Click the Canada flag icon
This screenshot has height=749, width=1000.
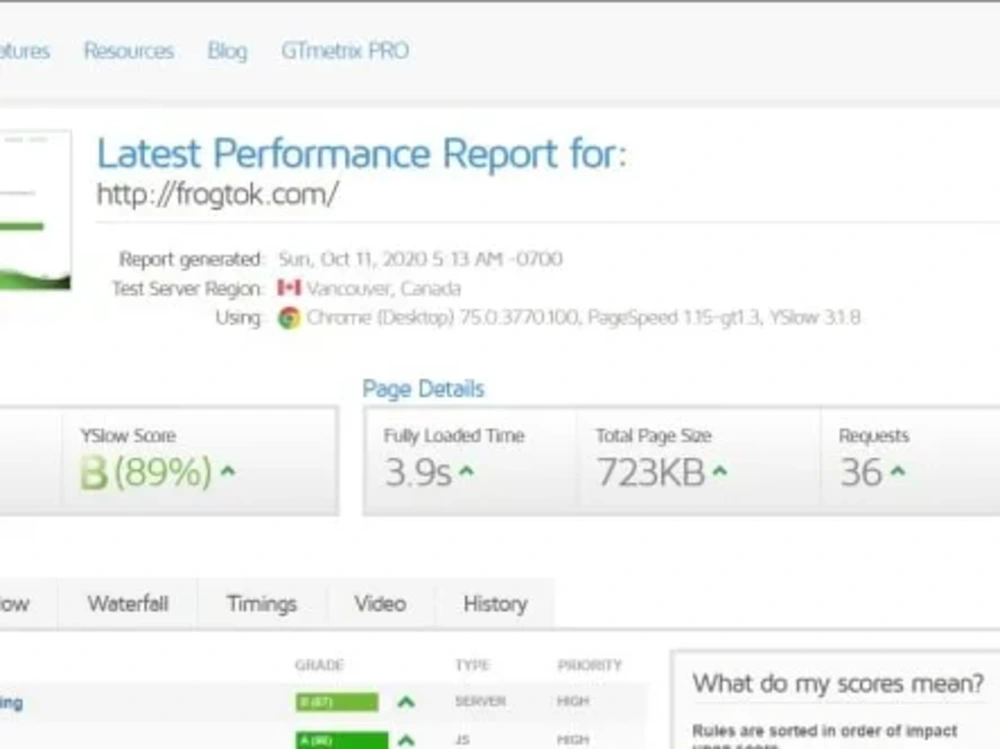click(x=289, y=288)
